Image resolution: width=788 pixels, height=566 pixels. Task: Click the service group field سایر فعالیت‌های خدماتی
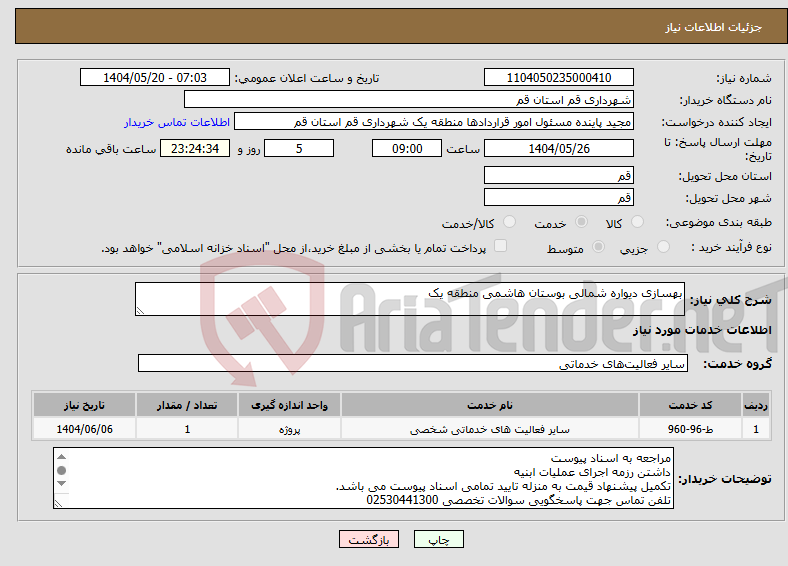(413, 363)
